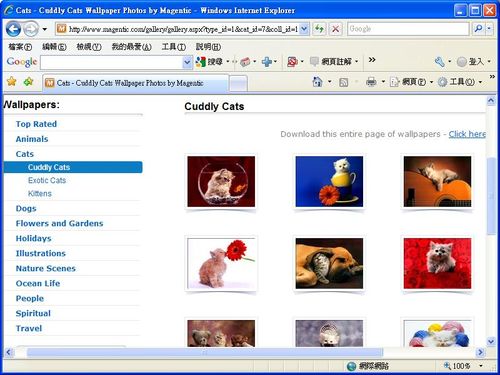Select the Cuddly Cats browser tab

[x=136, y=83]
